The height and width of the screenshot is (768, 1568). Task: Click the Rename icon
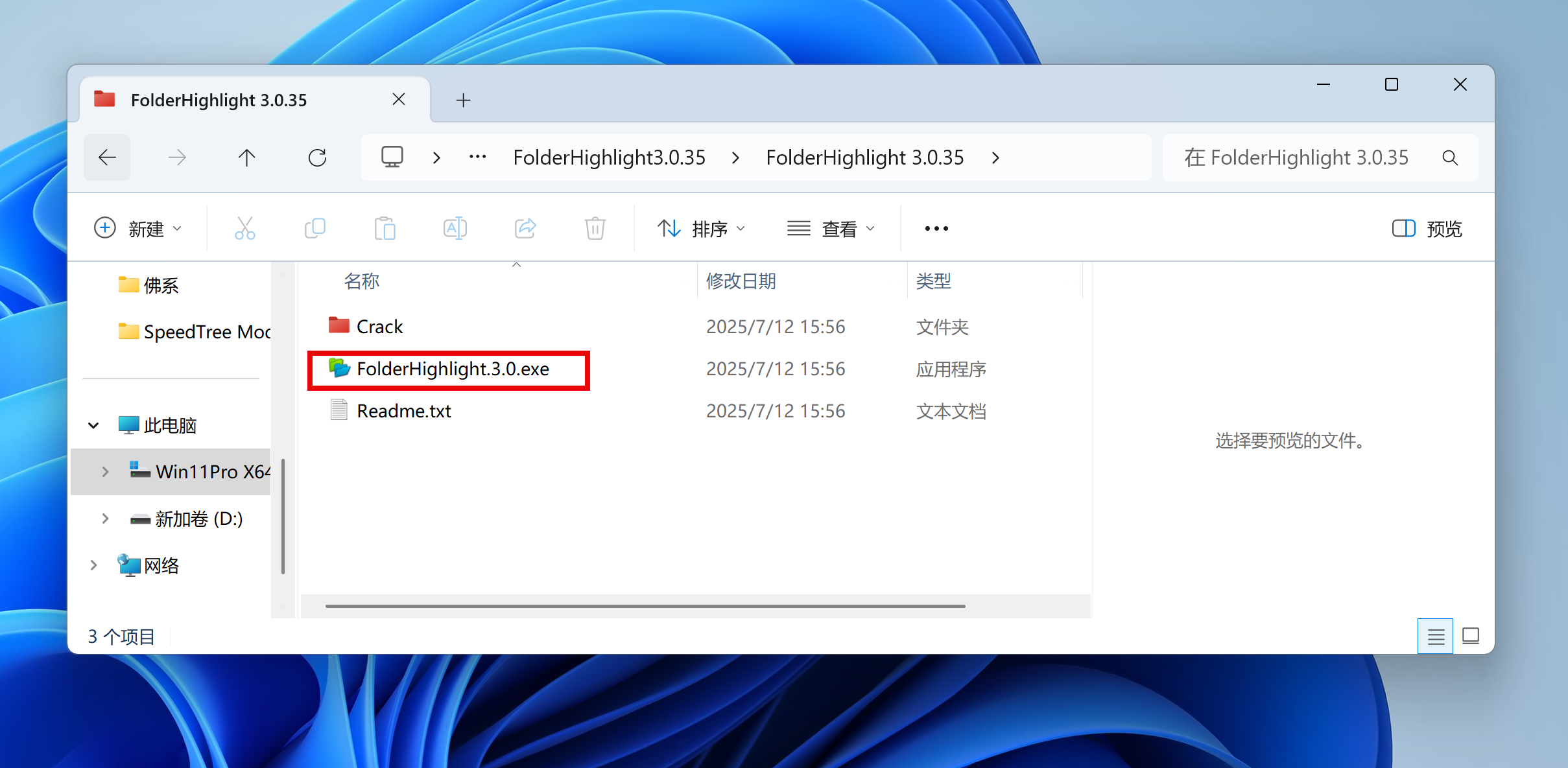pyautogui.click(x=455, y=228)
